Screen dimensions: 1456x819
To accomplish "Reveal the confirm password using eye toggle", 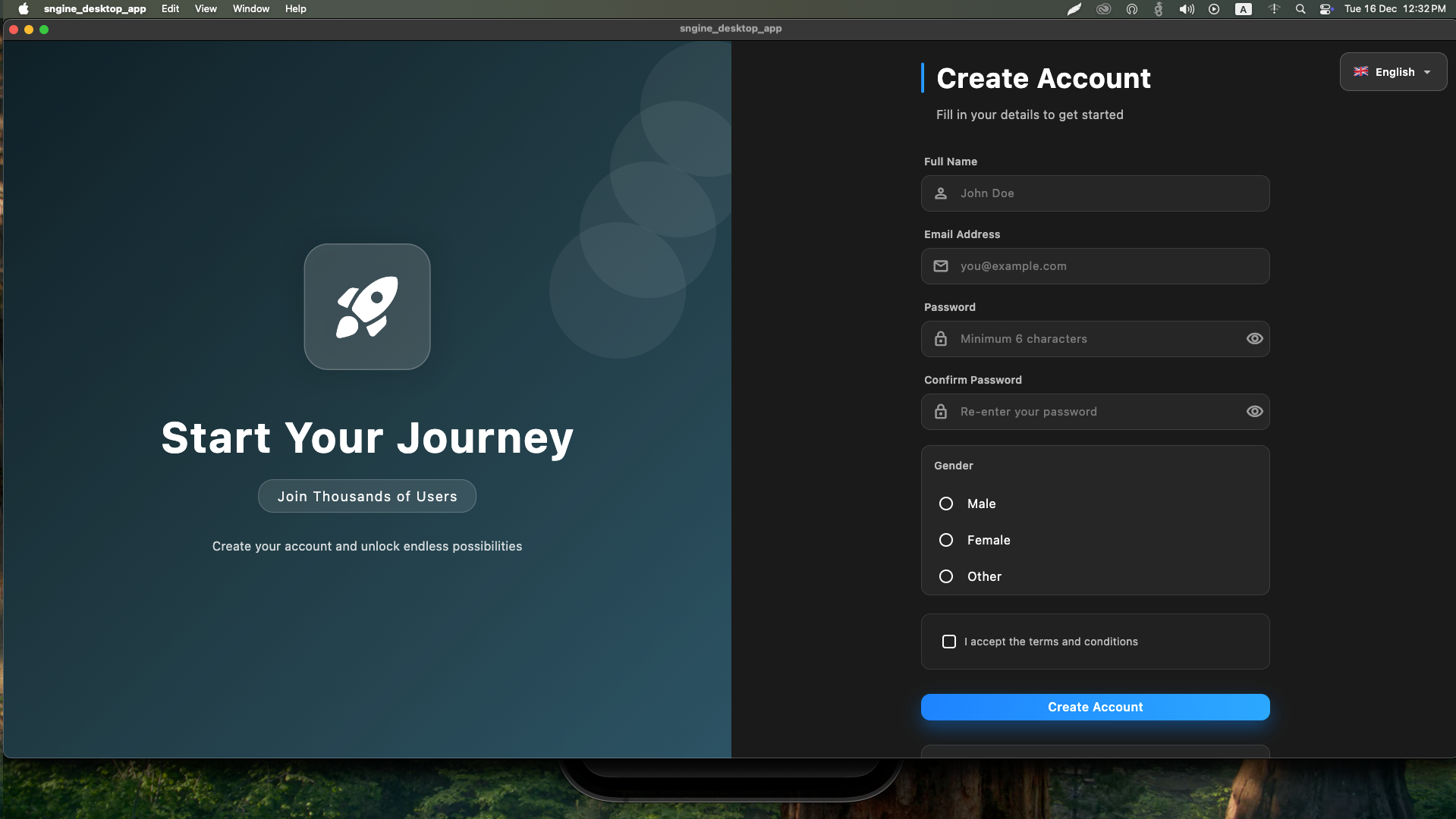I will tap(1254, 412).
